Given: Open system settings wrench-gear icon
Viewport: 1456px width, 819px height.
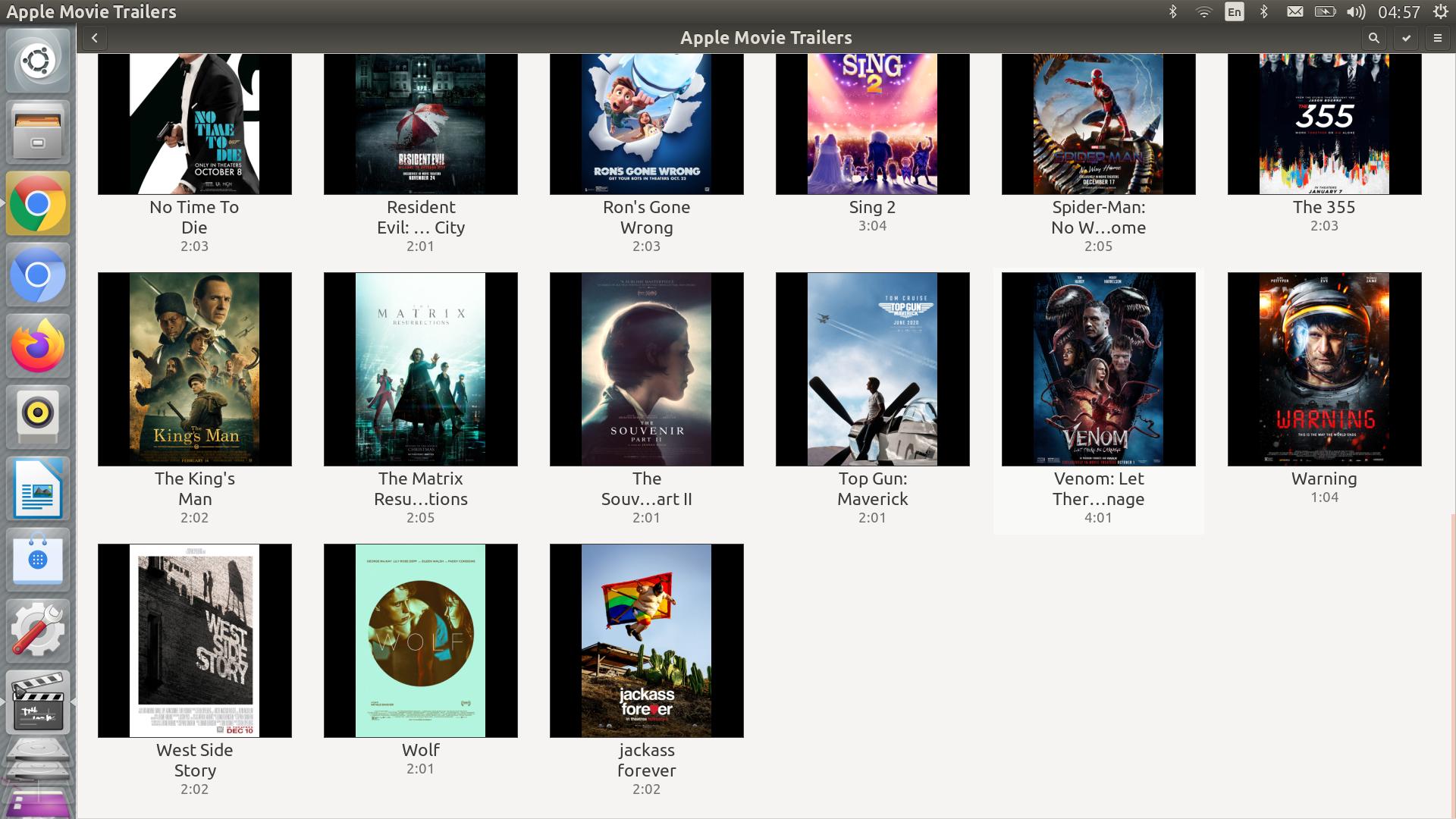Looking at the screenshot, I should [x=38, y=629].
